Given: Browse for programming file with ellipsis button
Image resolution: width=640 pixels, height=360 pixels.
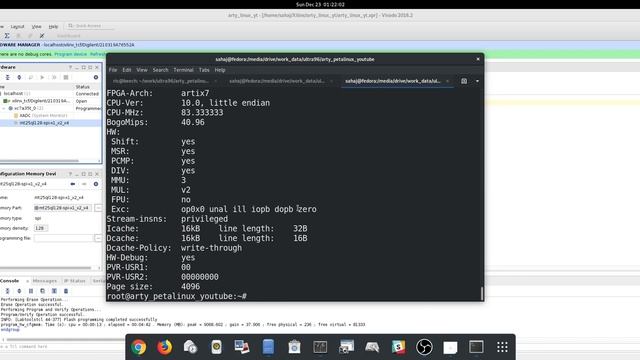Looking at the screenshot, I should 98,238.
